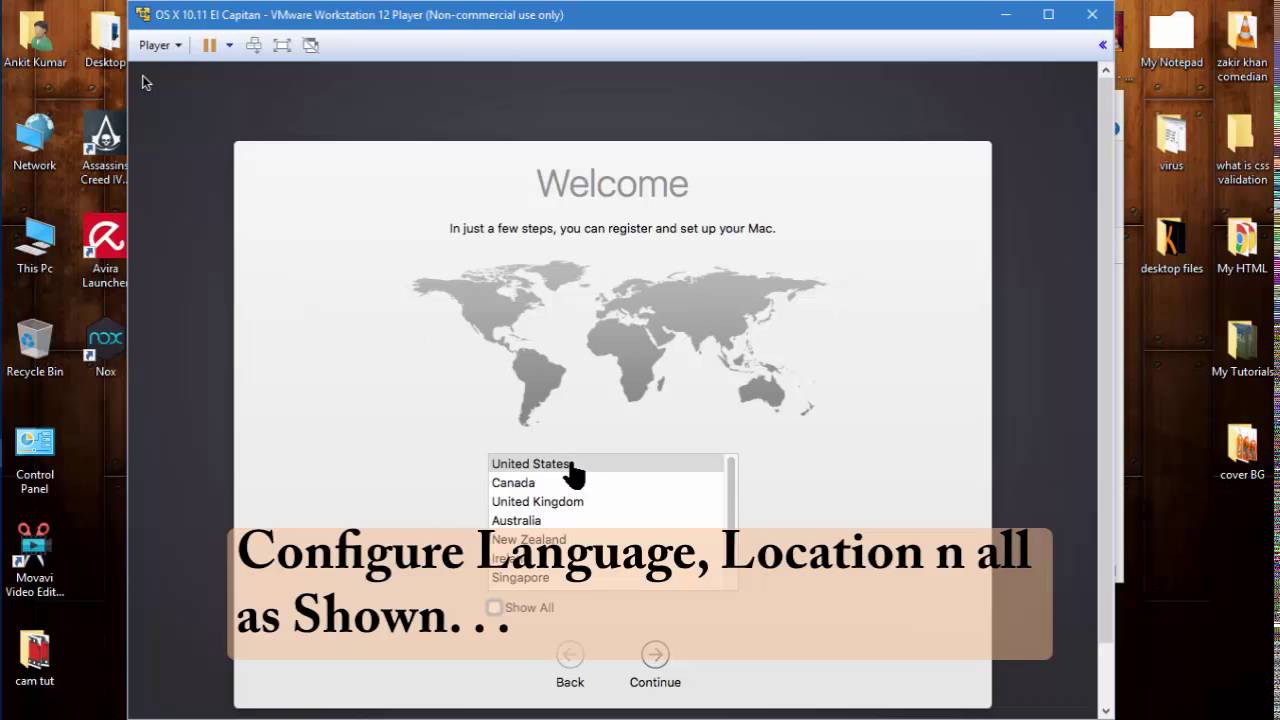Select United Kingdom in the country list
Viewport: 1280px width, 720px height.
coord(607,502)
